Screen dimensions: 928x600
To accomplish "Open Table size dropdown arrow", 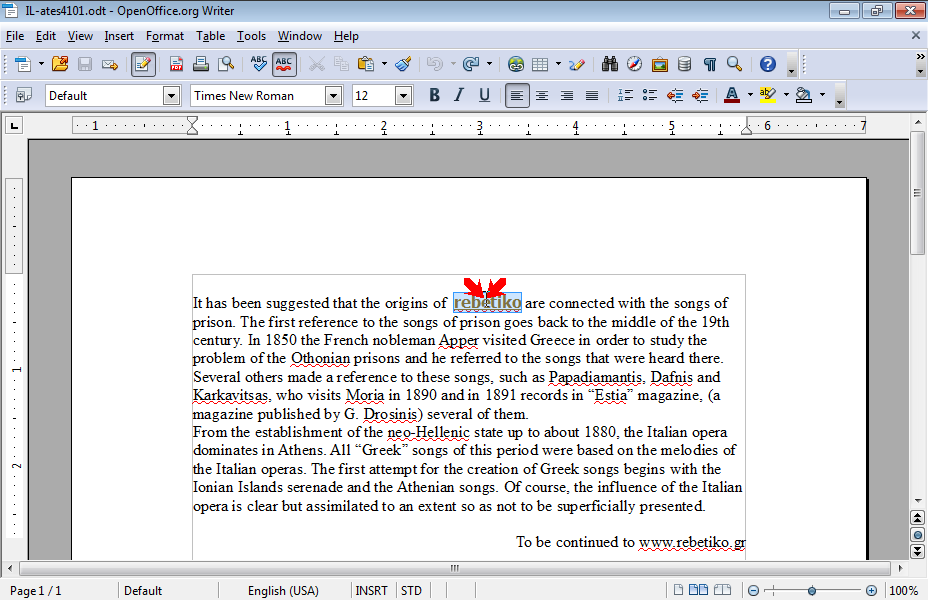I will tap(558, 64).
